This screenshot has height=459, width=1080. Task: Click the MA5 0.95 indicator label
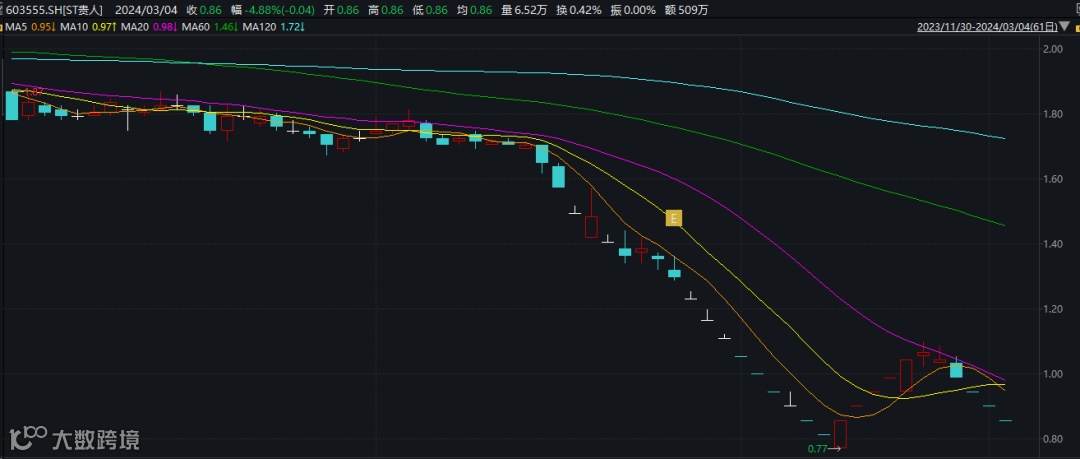point(30,28)
